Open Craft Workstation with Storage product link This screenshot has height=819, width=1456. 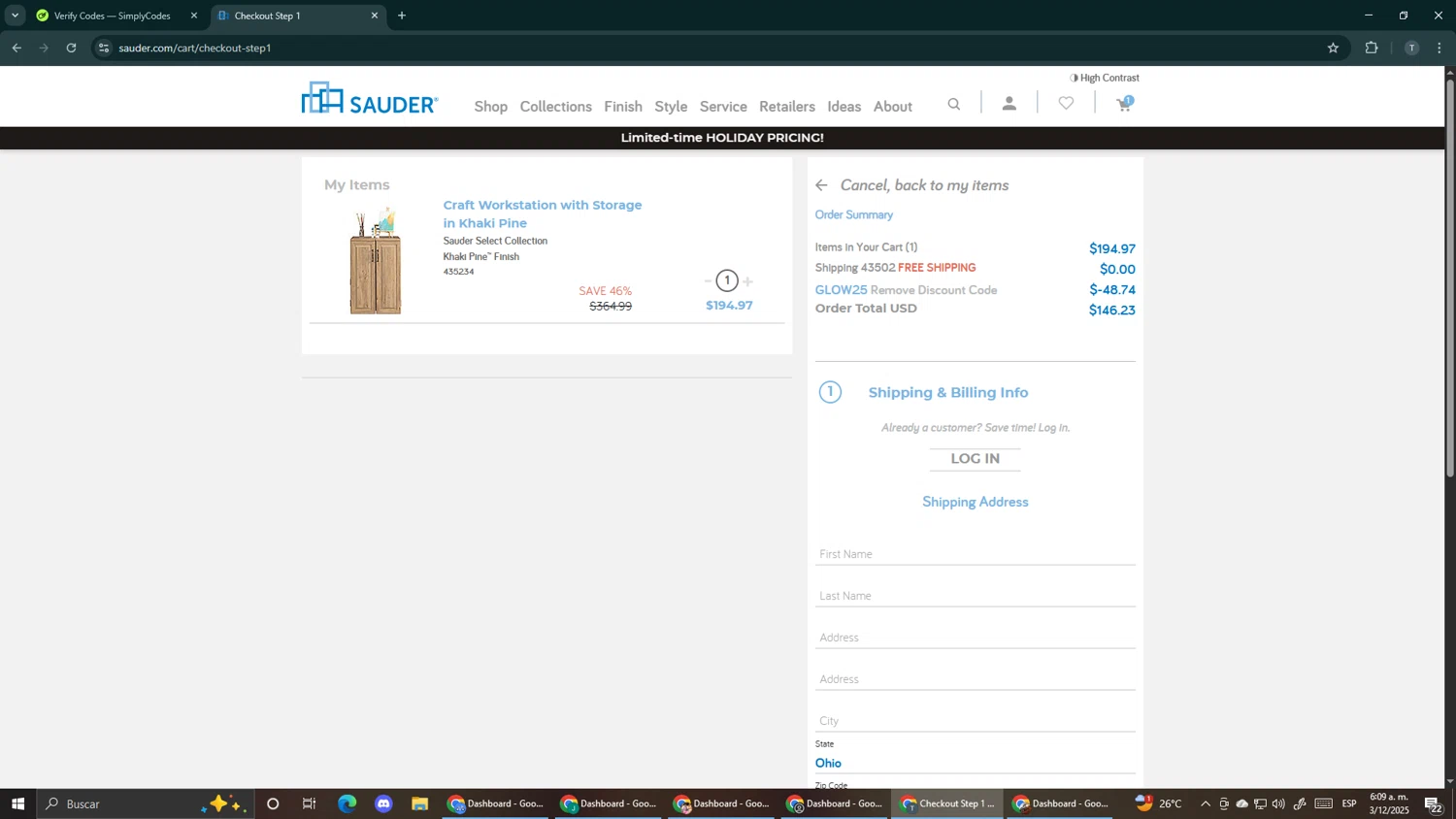(x=543, y=213)
